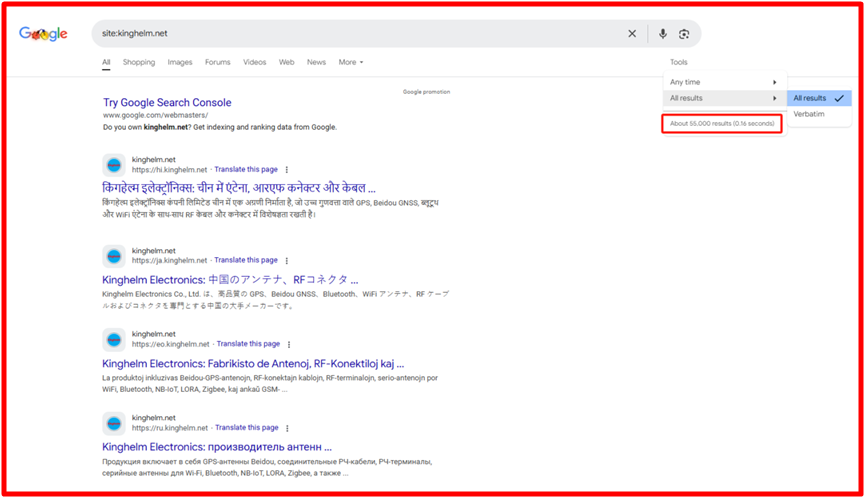Start voice search with microphone icon
This screenshot has width=865, height=498.
tap(662, 34)
